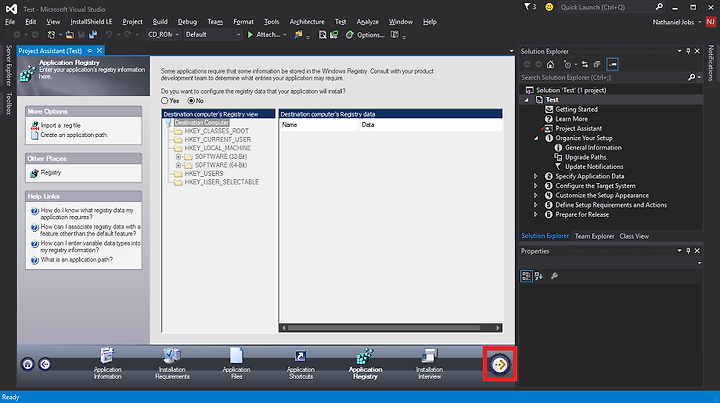Expand the Configure the Target System node

tap(535, 186)
